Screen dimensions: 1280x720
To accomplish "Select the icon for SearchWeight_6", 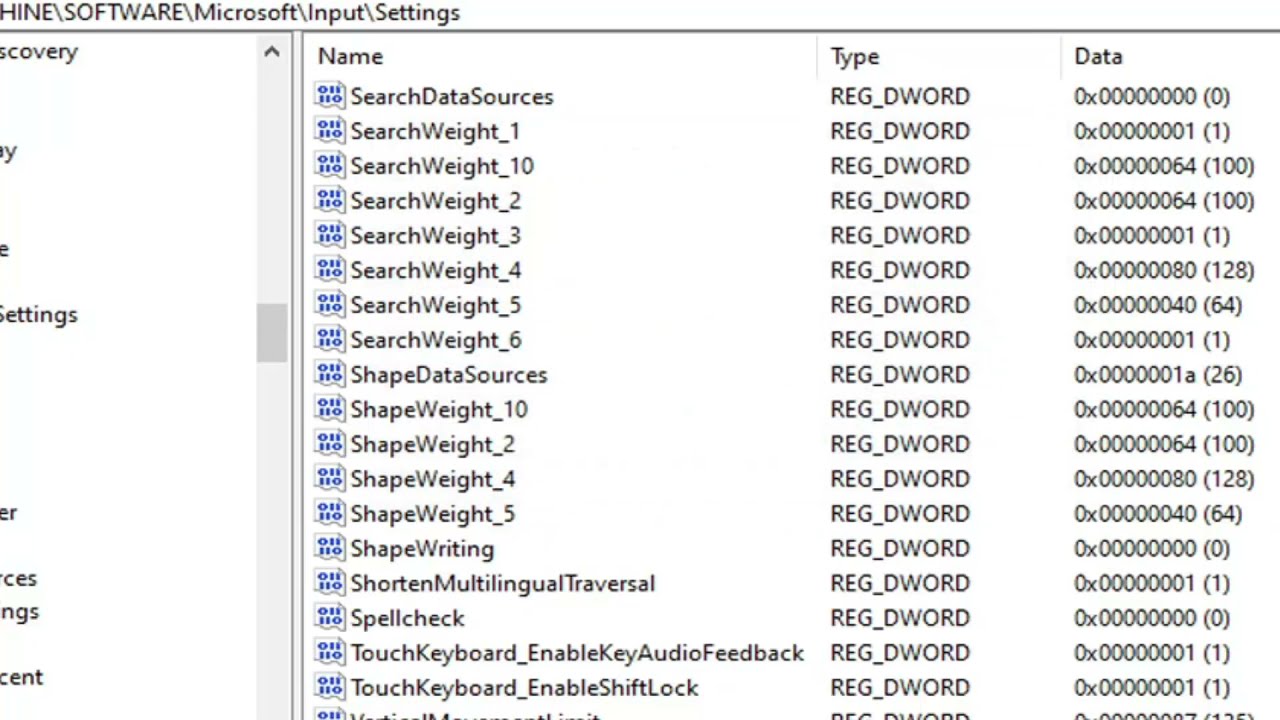I will point(329,340).
